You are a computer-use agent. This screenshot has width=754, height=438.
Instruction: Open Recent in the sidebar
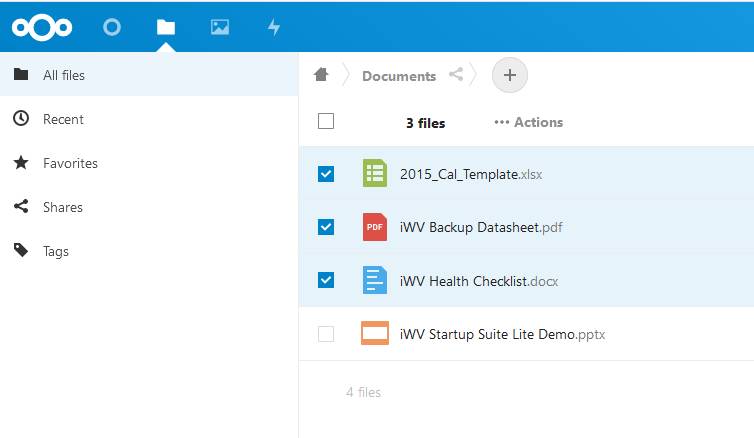(149, 119)
